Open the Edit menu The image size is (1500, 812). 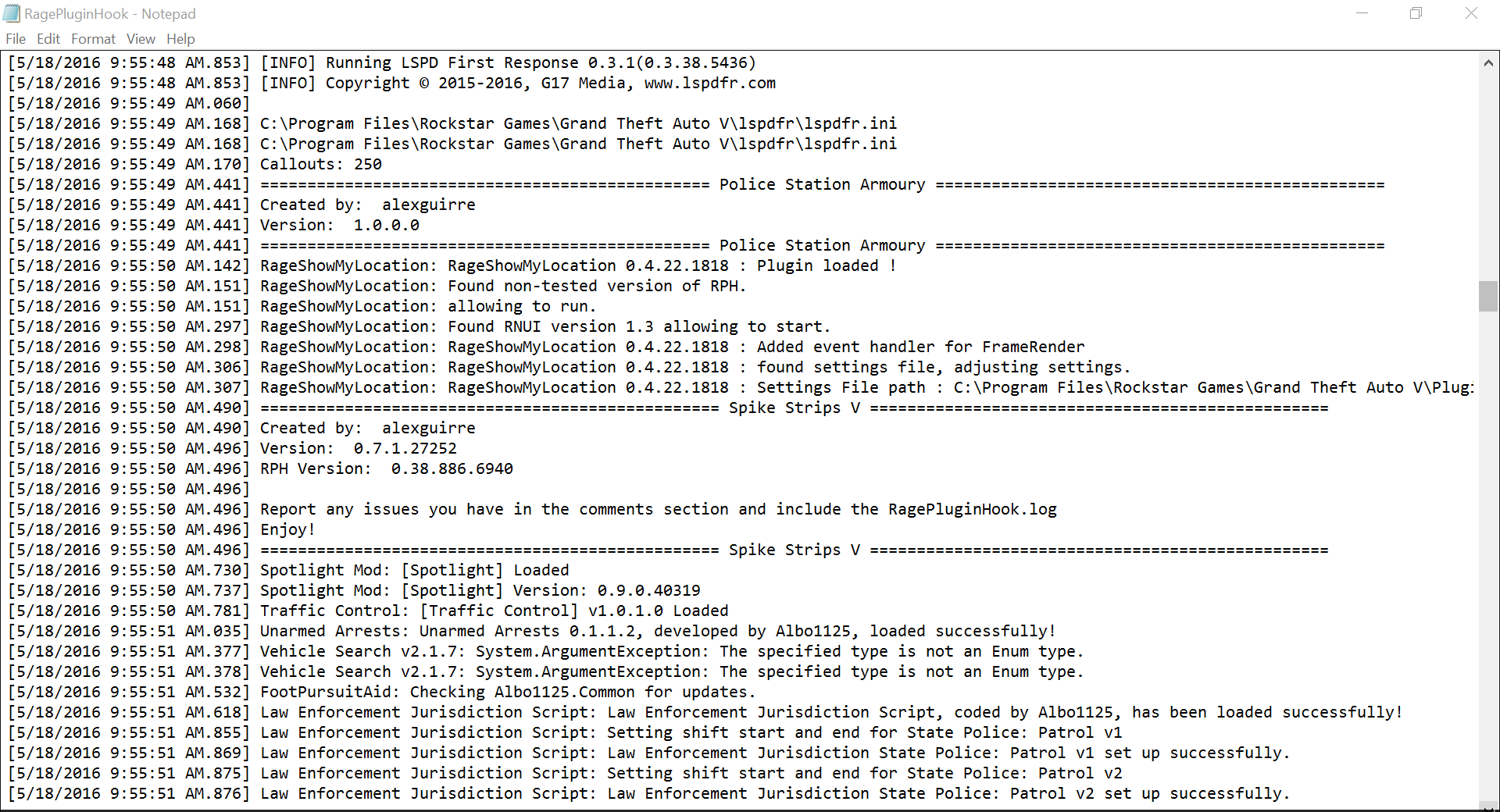click(48, 39)
